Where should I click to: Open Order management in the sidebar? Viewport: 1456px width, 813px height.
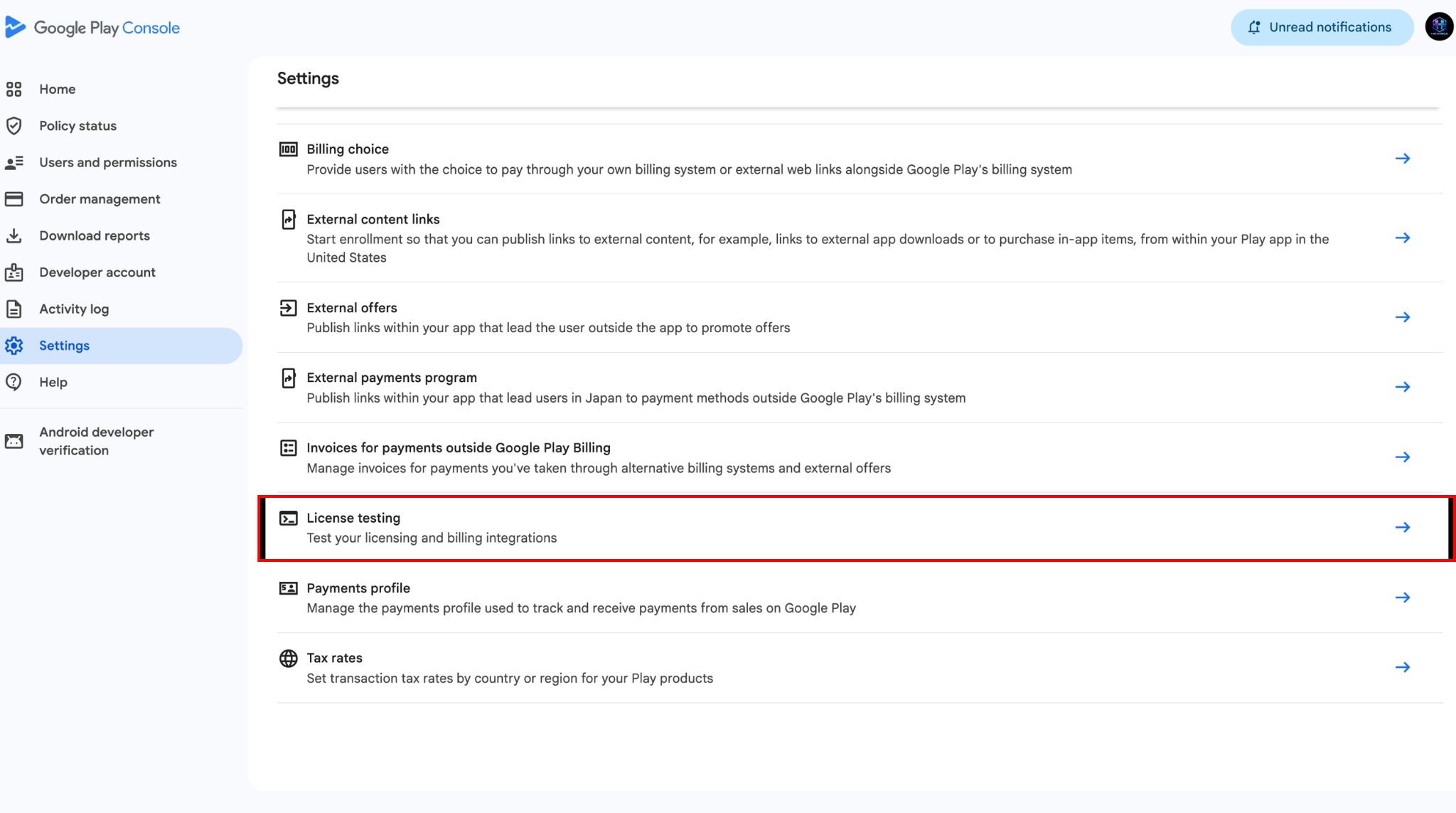click(x=121, y=199)
